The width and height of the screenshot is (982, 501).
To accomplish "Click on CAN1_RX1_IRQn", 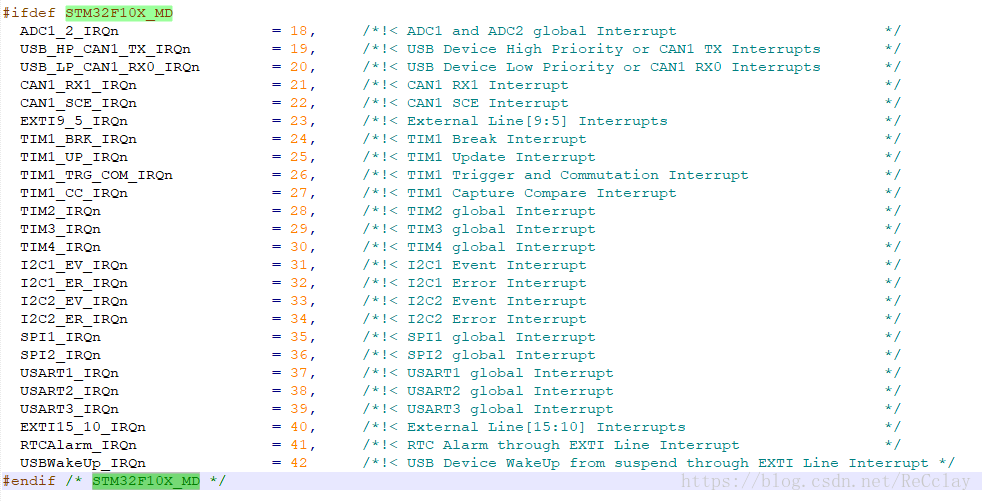I will tap(78, 85).
